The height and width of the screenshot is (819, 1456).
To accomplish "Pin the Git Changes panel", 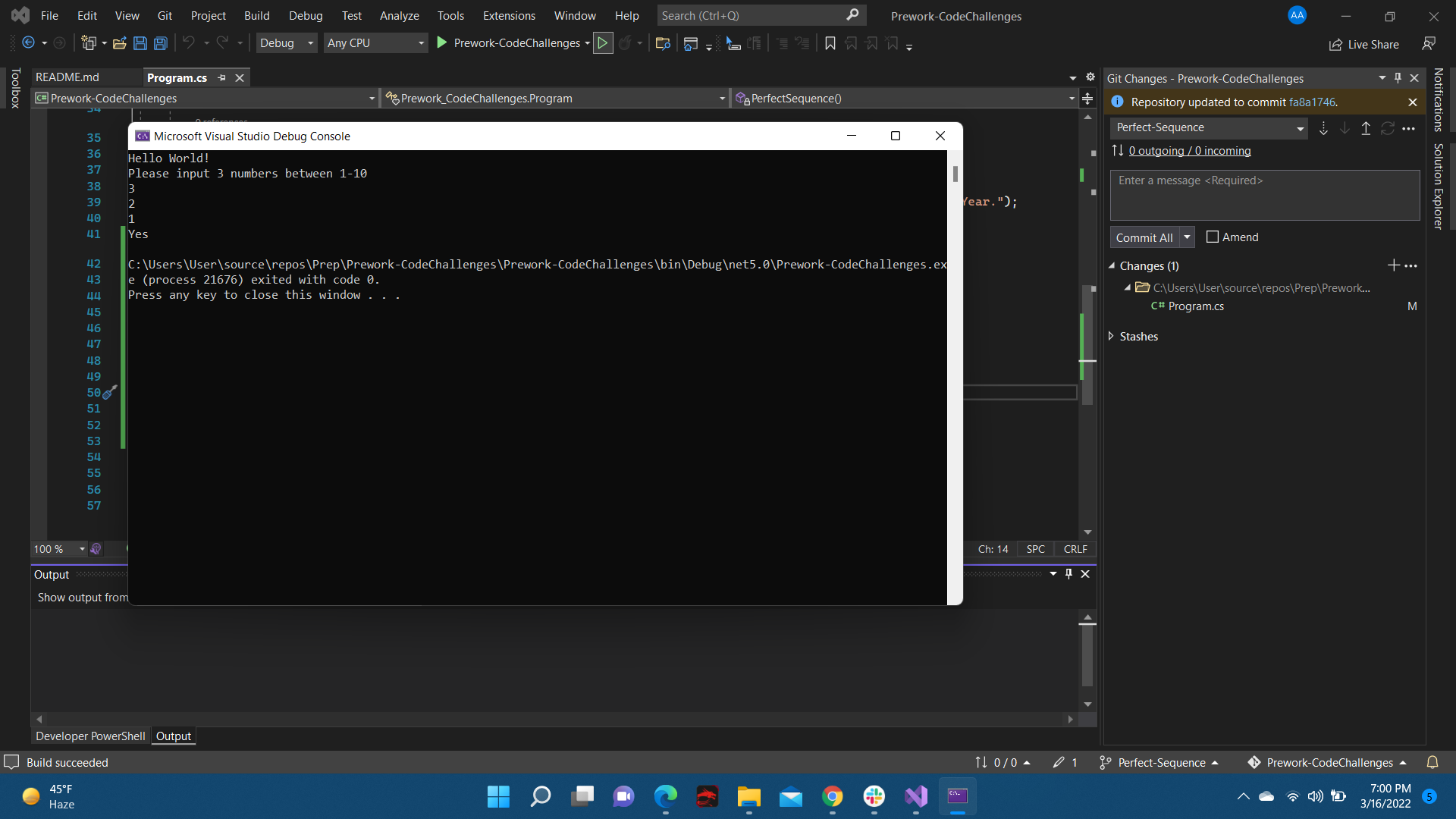I will [1398, 77].
